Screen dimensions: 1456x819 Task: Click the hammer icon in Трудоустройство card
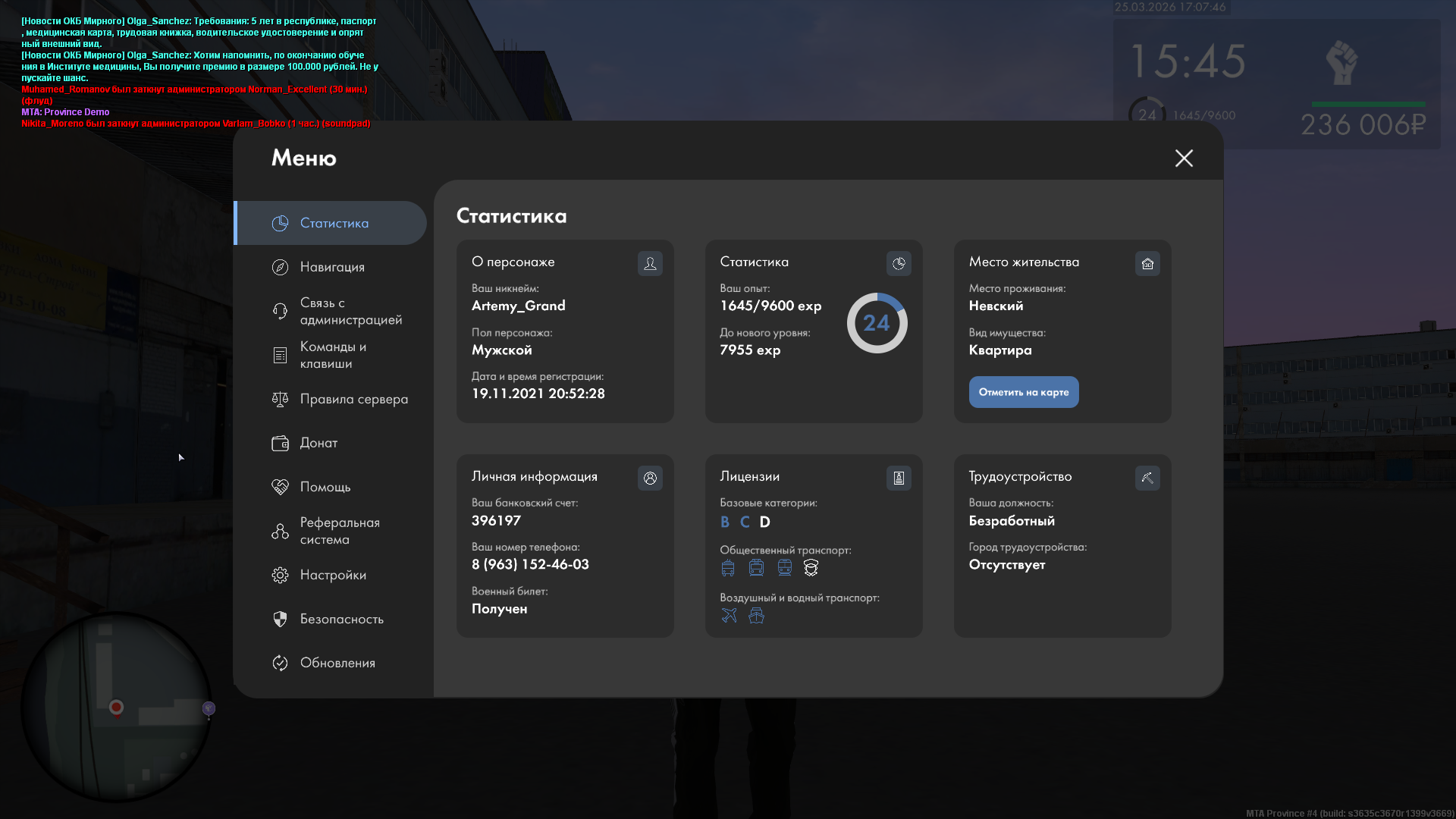(1147, 478)
